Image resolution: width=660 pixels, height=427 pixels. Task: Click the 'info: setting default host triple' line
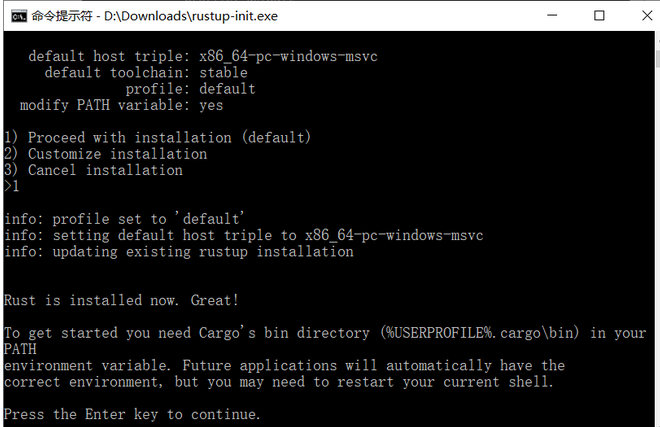click(243, 235)
